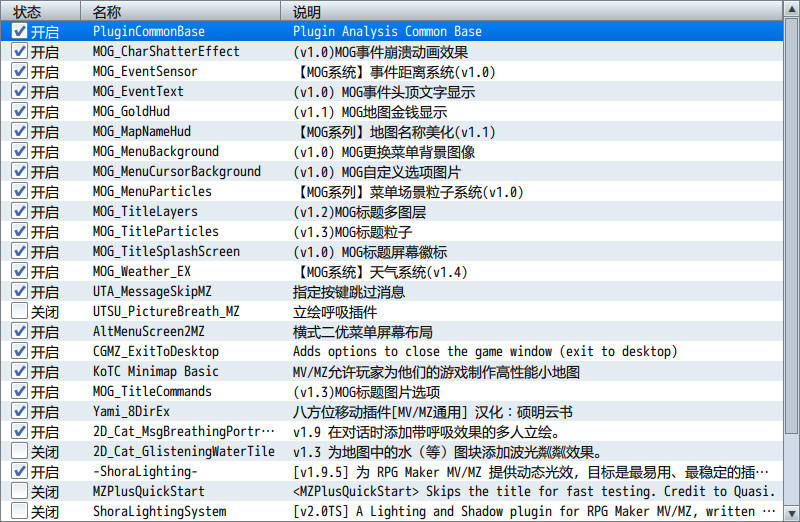Image resolution: width=800 pixels, height=522 pixels.
Task: Disable MOG_TitleParticles checkbox
Action: [19, 231]
